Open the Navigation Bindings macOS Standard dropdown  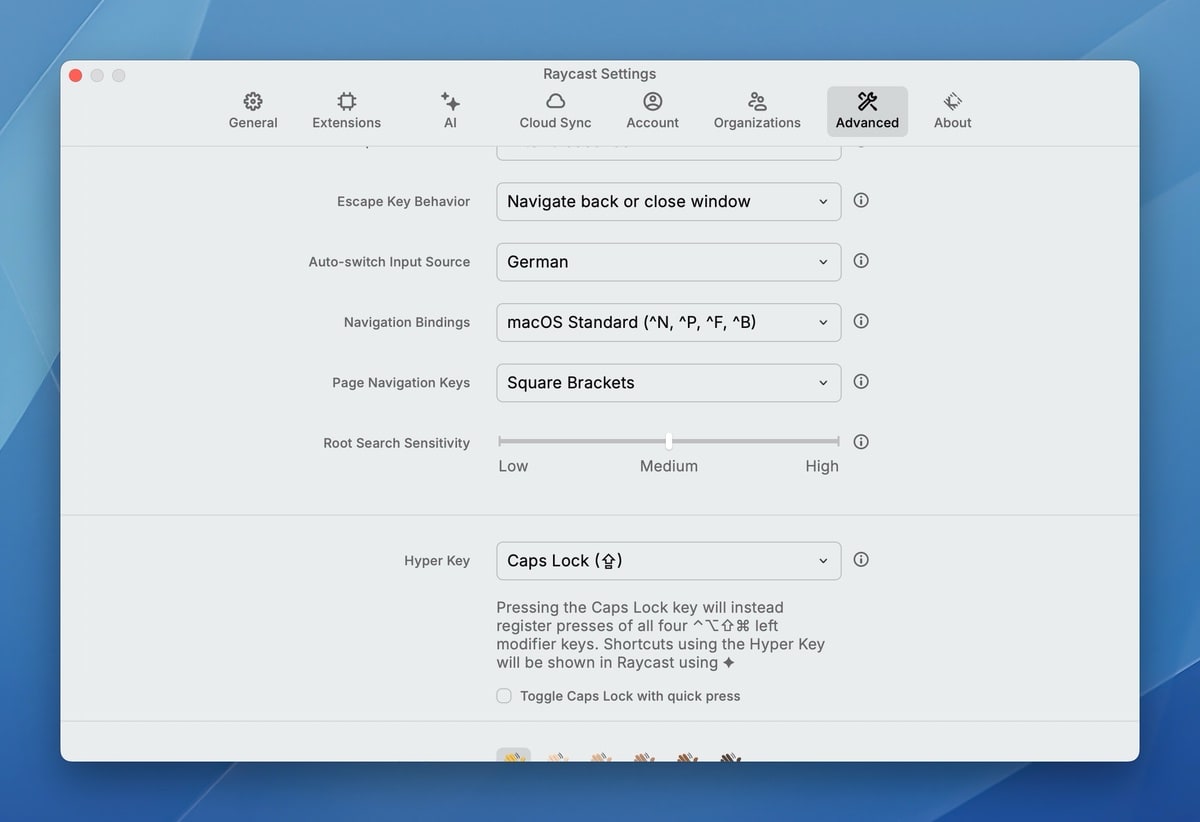[668, 322]
